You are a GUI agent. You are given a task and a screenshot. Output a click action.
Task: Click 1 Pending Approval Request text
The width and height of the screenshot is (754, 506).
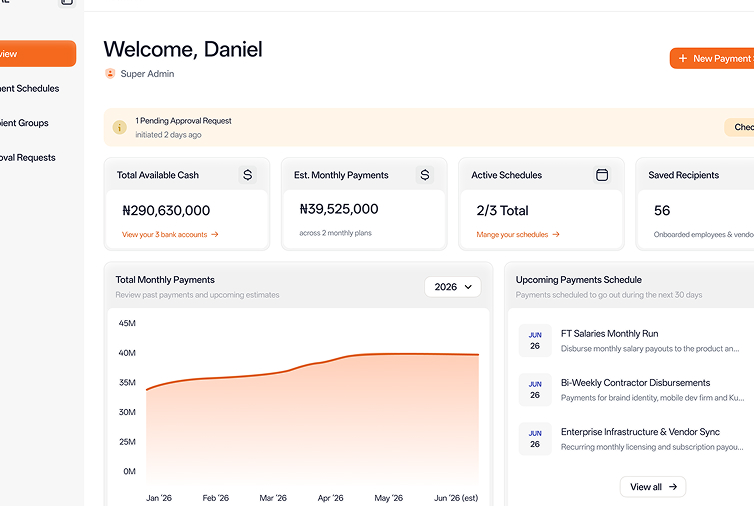point(183,121)
